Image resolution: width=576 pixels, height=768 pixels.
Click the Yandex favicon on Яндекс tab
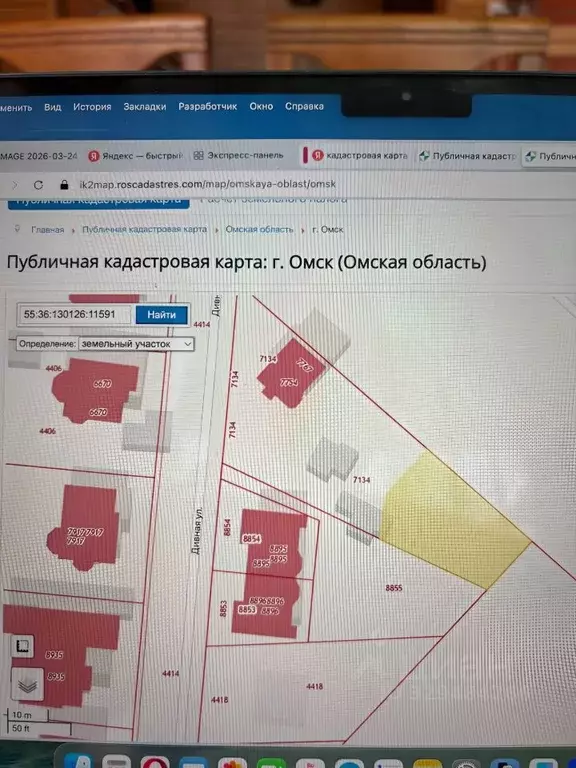tap(94, 156)
